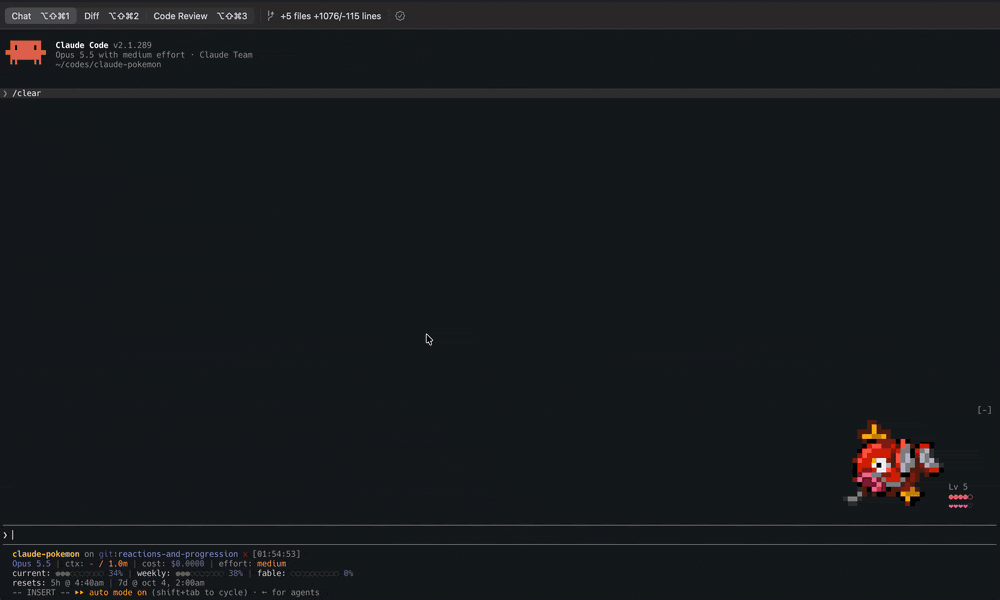Click the cost: $0.0000 value
This screenshot has width=1000, height=600.
173,564
